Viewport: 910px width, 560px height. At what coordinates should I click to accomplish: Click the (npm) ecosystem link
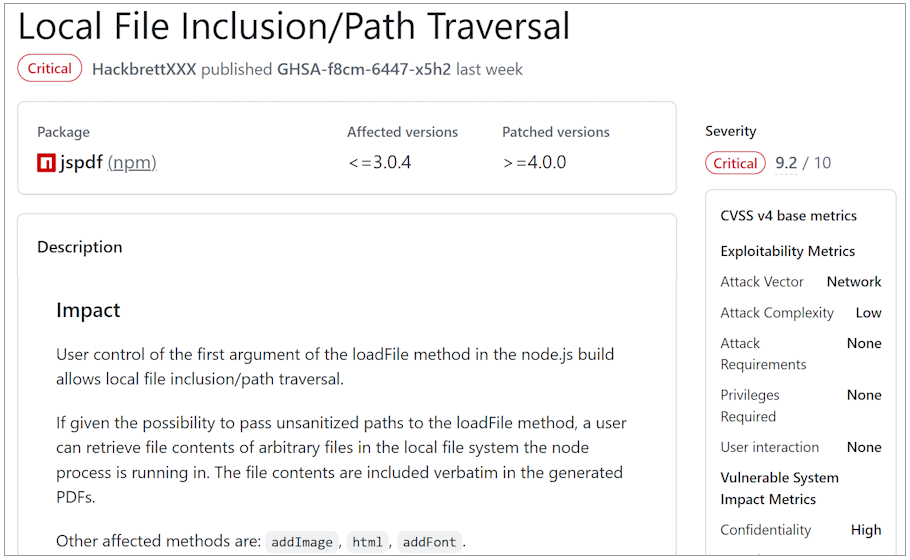(132, 163)
